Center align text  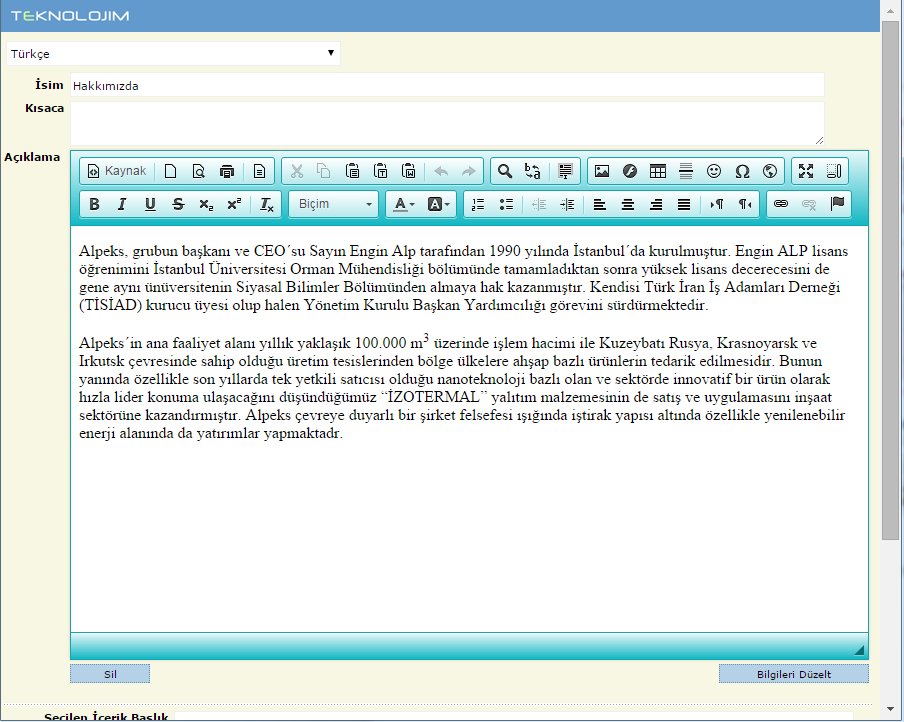click(x=628, y=204)
